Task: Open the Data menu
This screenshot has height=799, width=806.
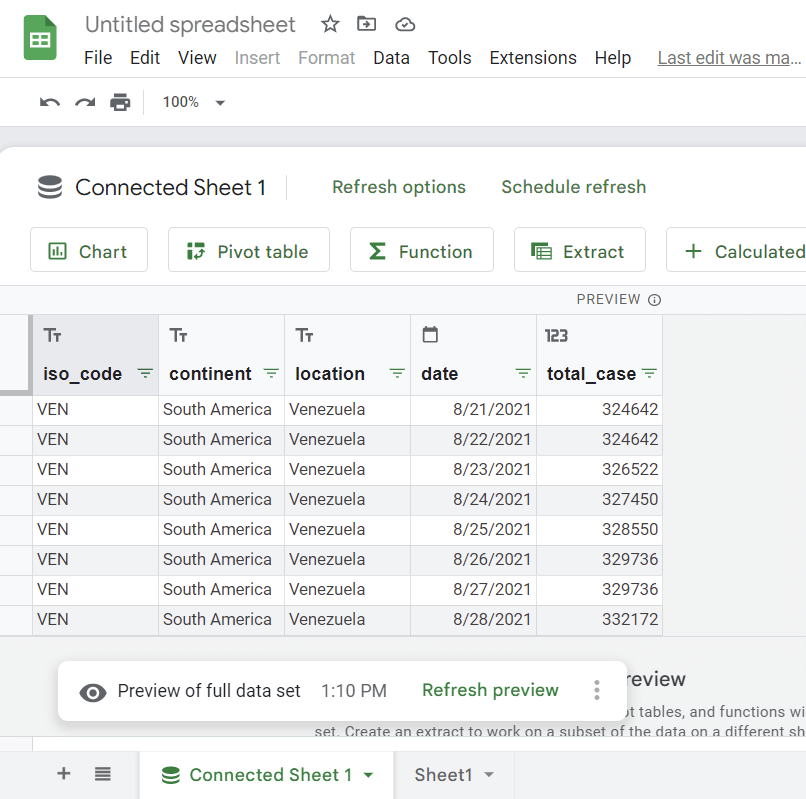Action: point(391,58)
